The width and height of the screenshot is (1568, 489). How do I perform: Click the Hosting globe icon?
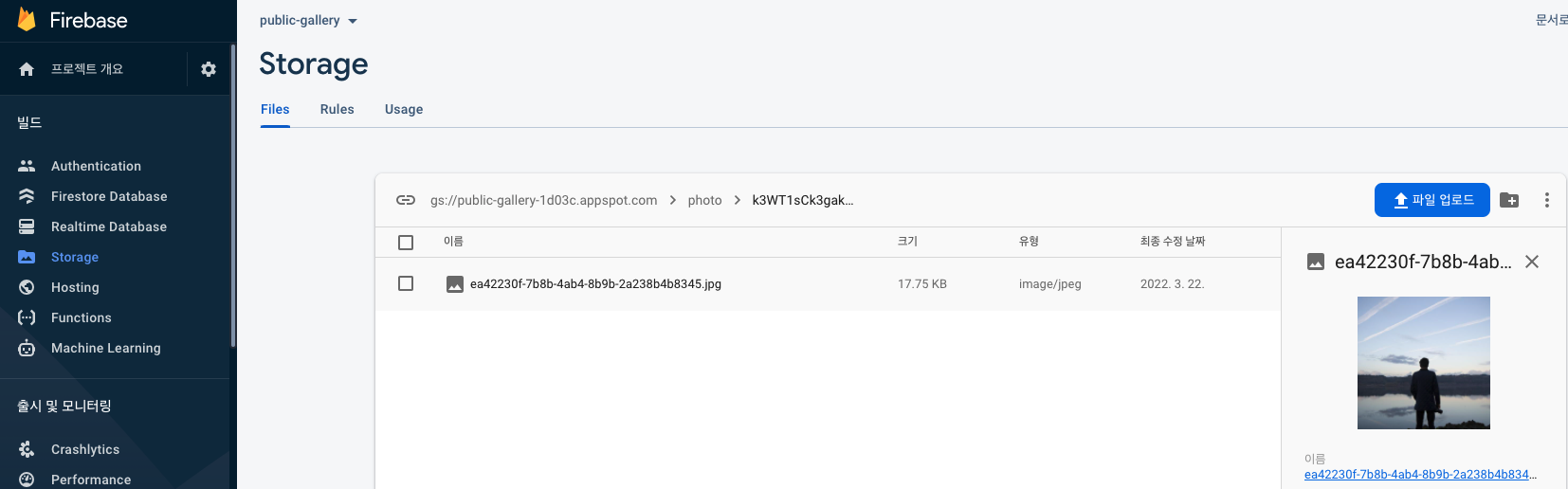[27, 287]
